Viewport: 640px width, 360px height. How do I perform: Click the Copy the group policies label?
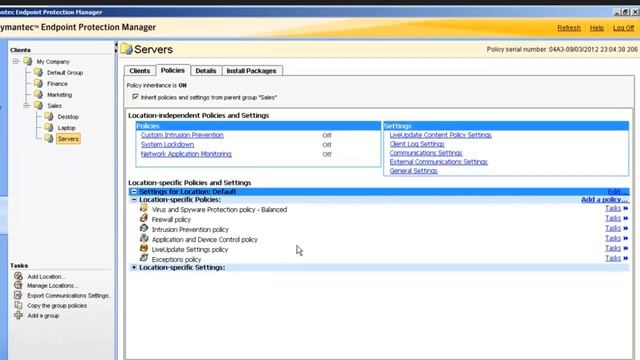[x=57, y=305]
